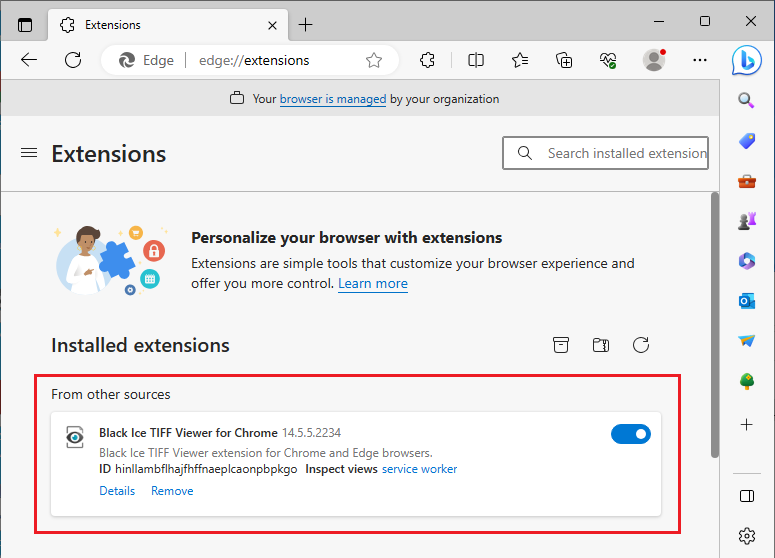The height and width of the screenshot is (558, 775).
Task: Click the Extensions puzzle icon in toolbar
Action: 427,60
